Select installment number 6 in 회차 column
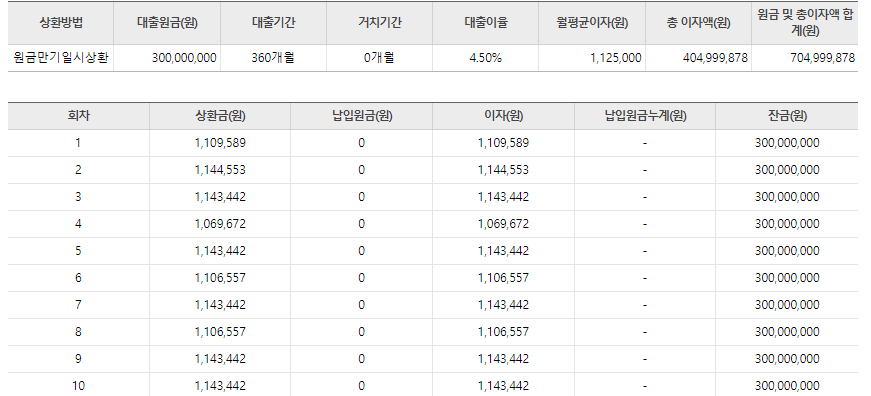 tap(78, 278)
